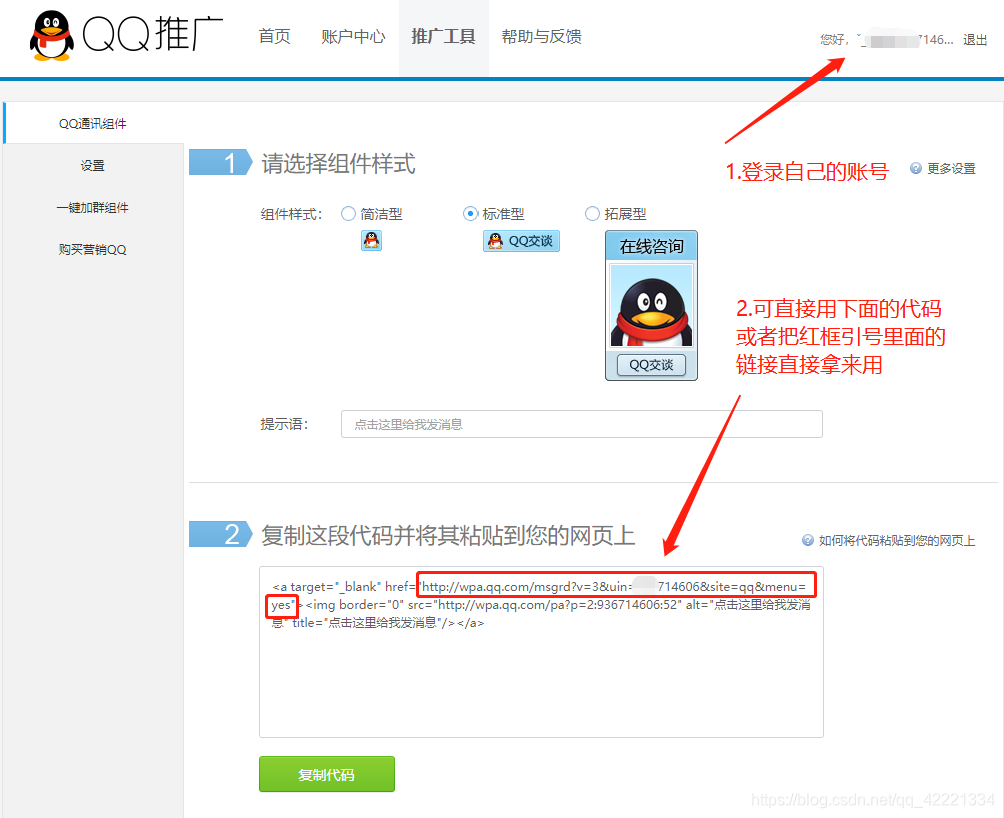Open the 首页 navigation item

(275, 36)
